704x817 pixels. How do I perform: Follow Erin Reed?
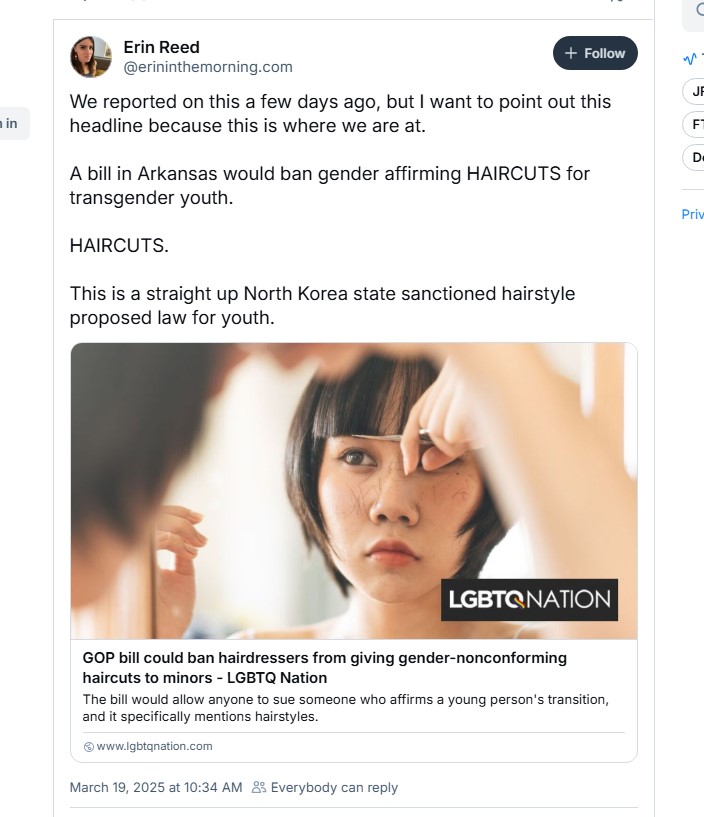click(595, 53)
